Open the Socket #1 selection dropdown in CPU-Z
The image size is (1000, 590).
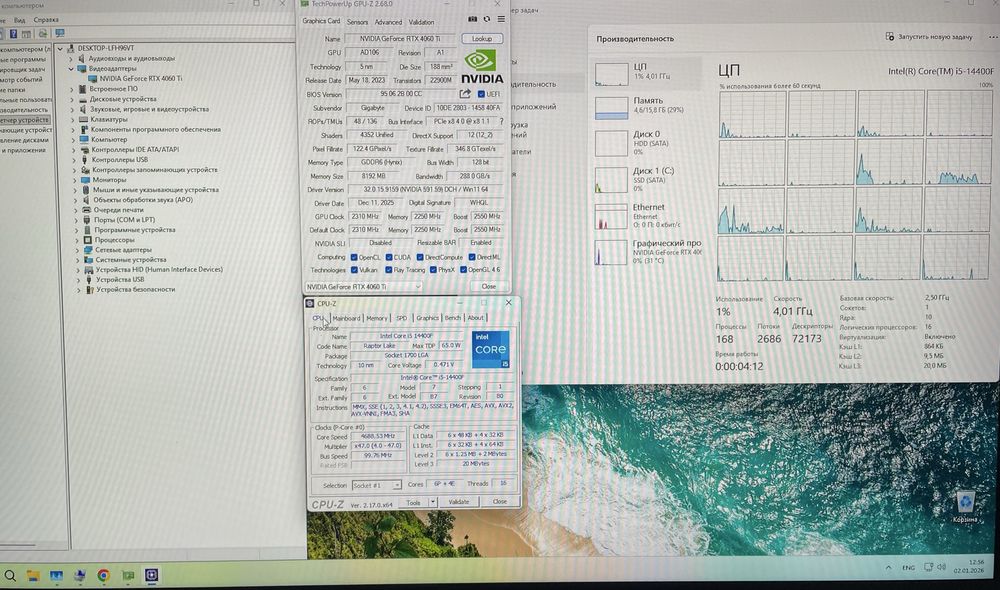point(377,485)
